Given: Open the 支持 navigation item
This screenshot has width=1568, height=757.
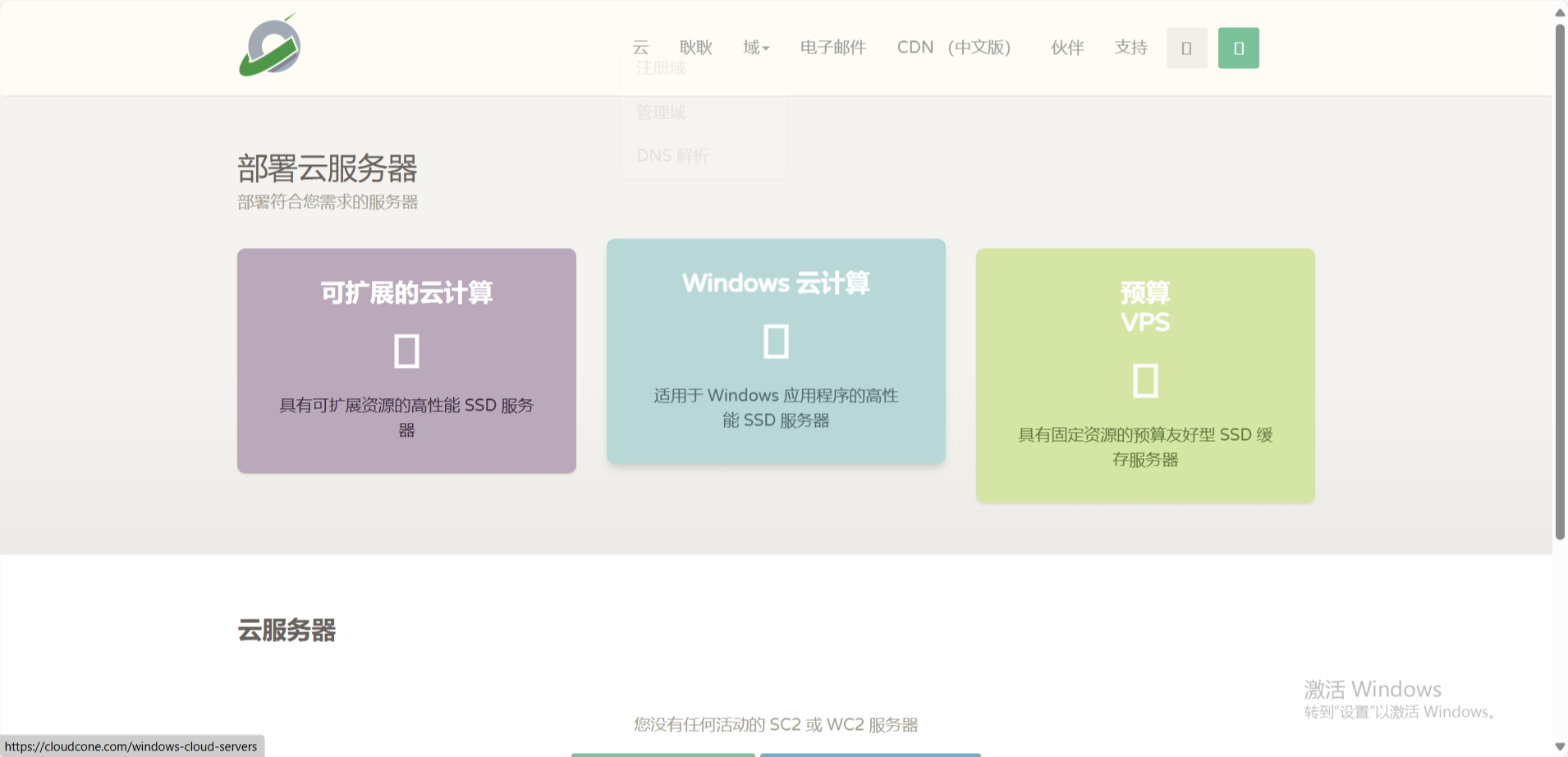Looking at the screenshot, I should point(1130,48).
